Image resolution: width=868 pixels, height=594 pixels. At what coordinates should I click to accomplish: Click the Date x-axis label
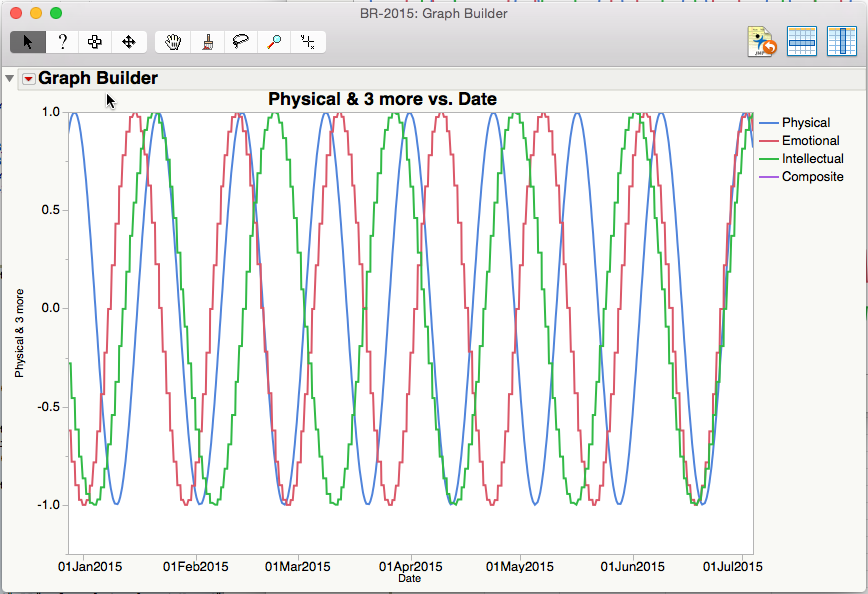[x=409, y=578]
